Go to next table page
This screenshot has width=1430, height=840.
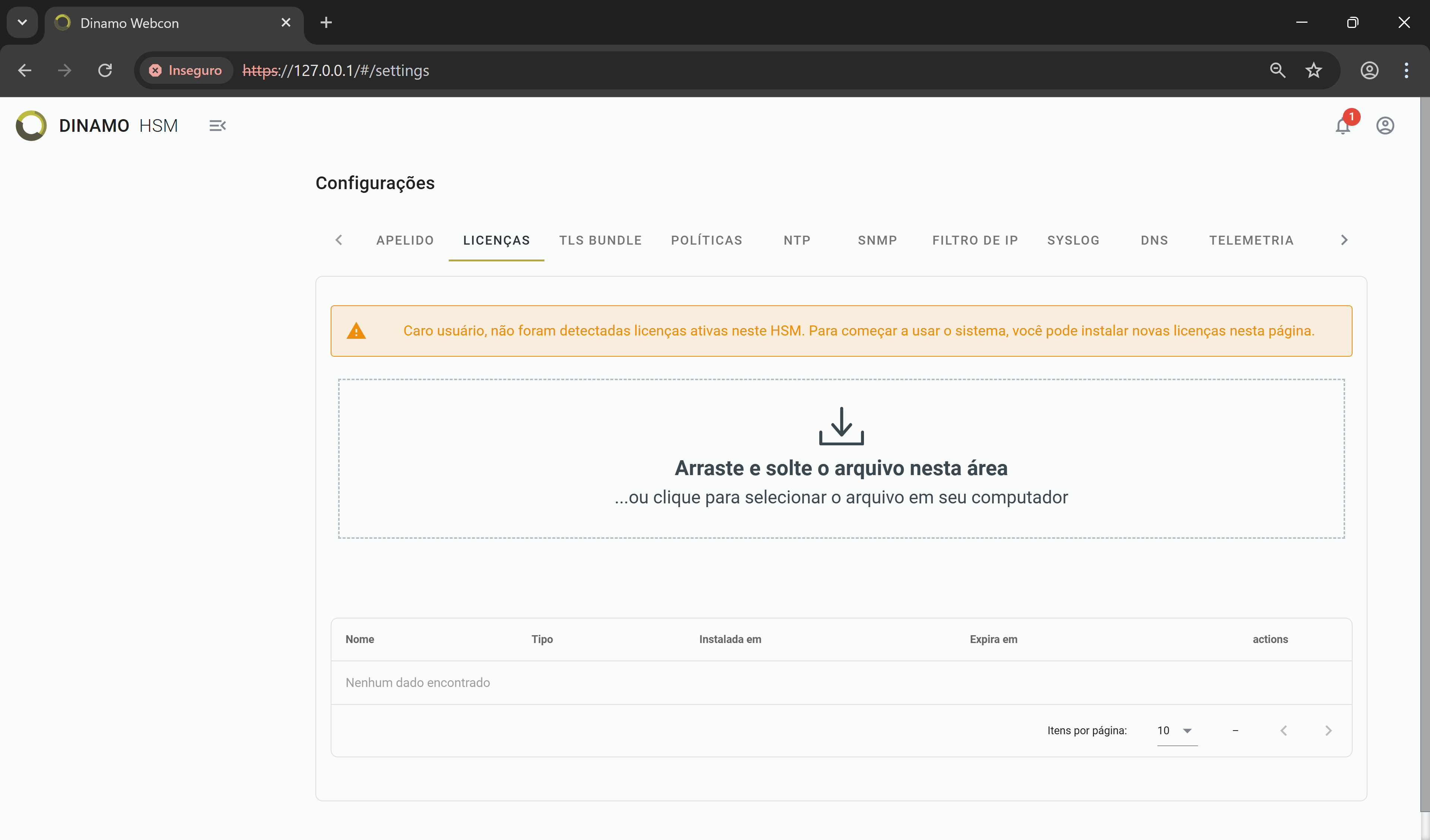1328,731
